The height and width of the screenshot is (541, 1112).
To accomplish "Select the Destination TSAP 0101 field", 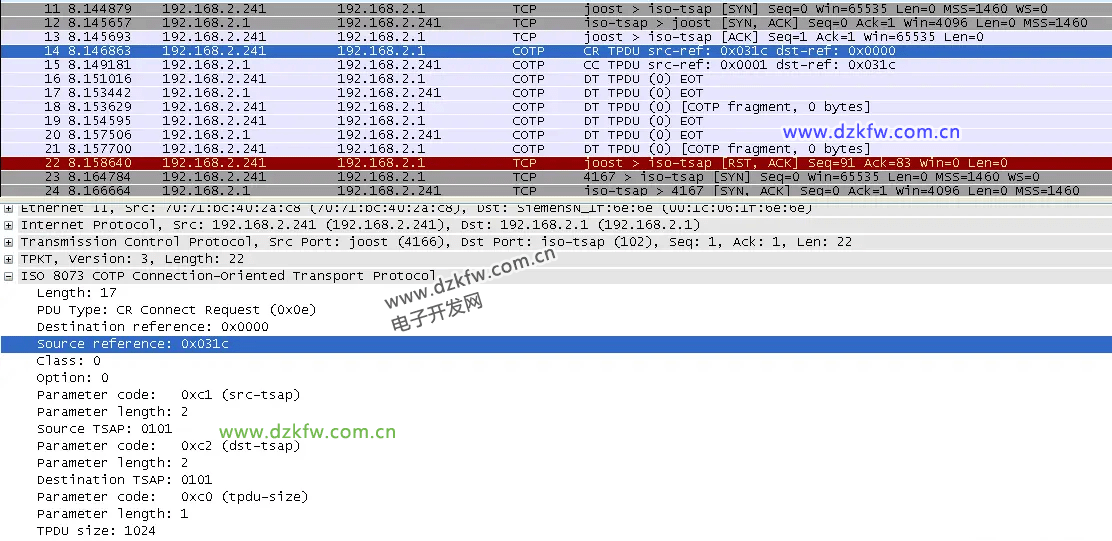I will coord(124,480).
